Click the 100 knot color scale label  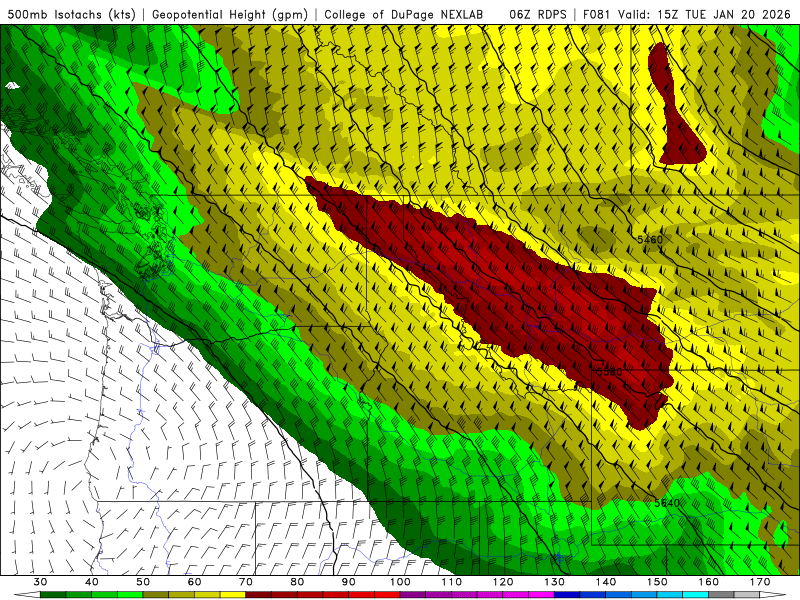pyautogui.click(x=401, y=582)
